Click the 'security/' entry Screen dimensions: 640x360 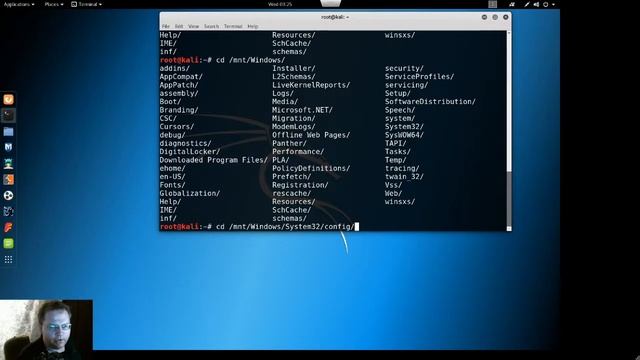click(404, 68)
